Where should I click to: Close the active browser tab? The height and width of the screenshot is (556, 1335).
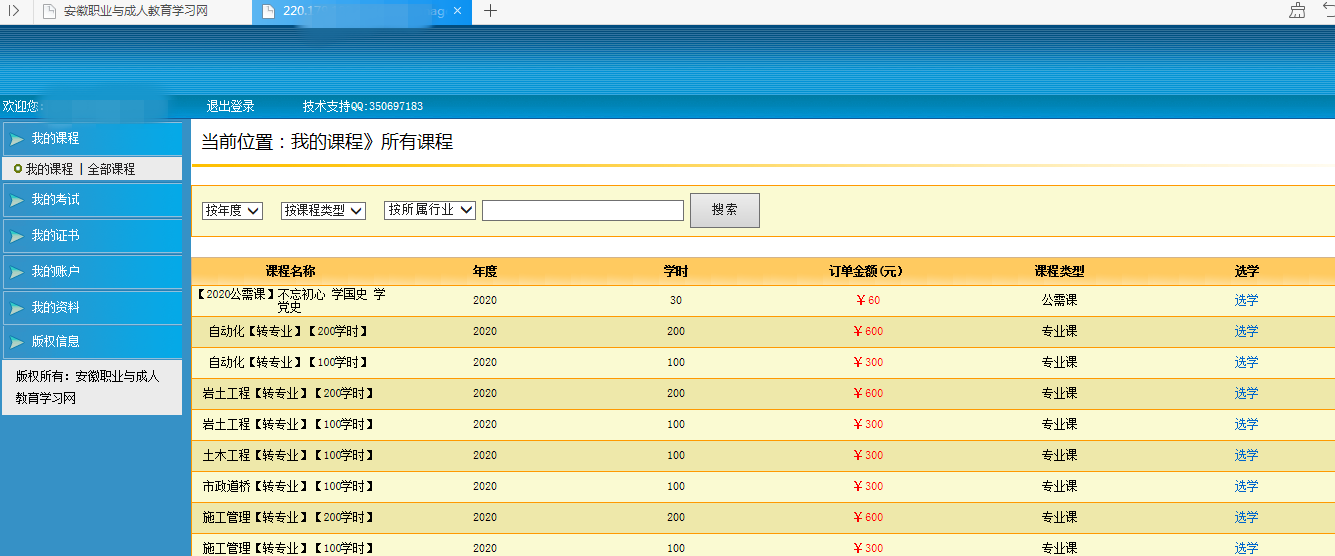tap(457, 11)
